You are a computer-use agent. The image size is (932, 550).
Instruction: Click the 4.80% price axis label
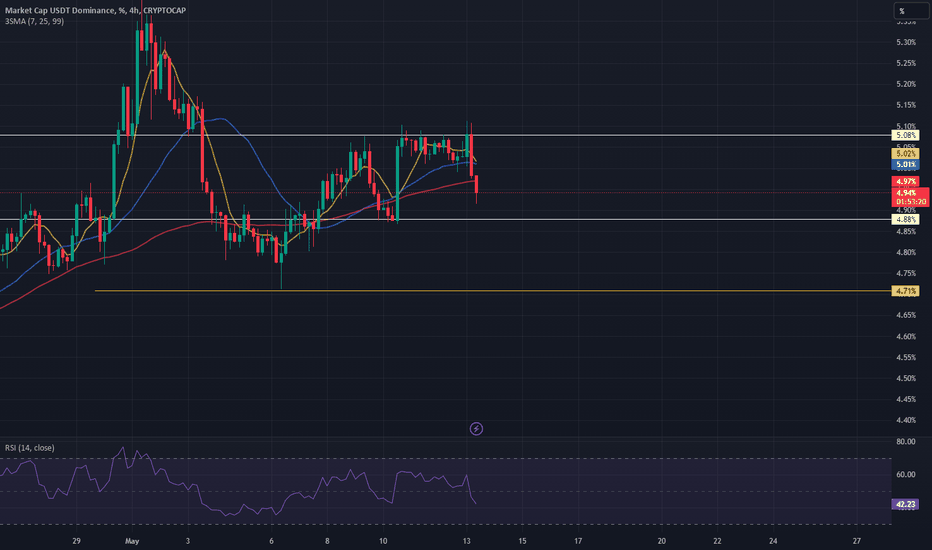pos(906,252)
